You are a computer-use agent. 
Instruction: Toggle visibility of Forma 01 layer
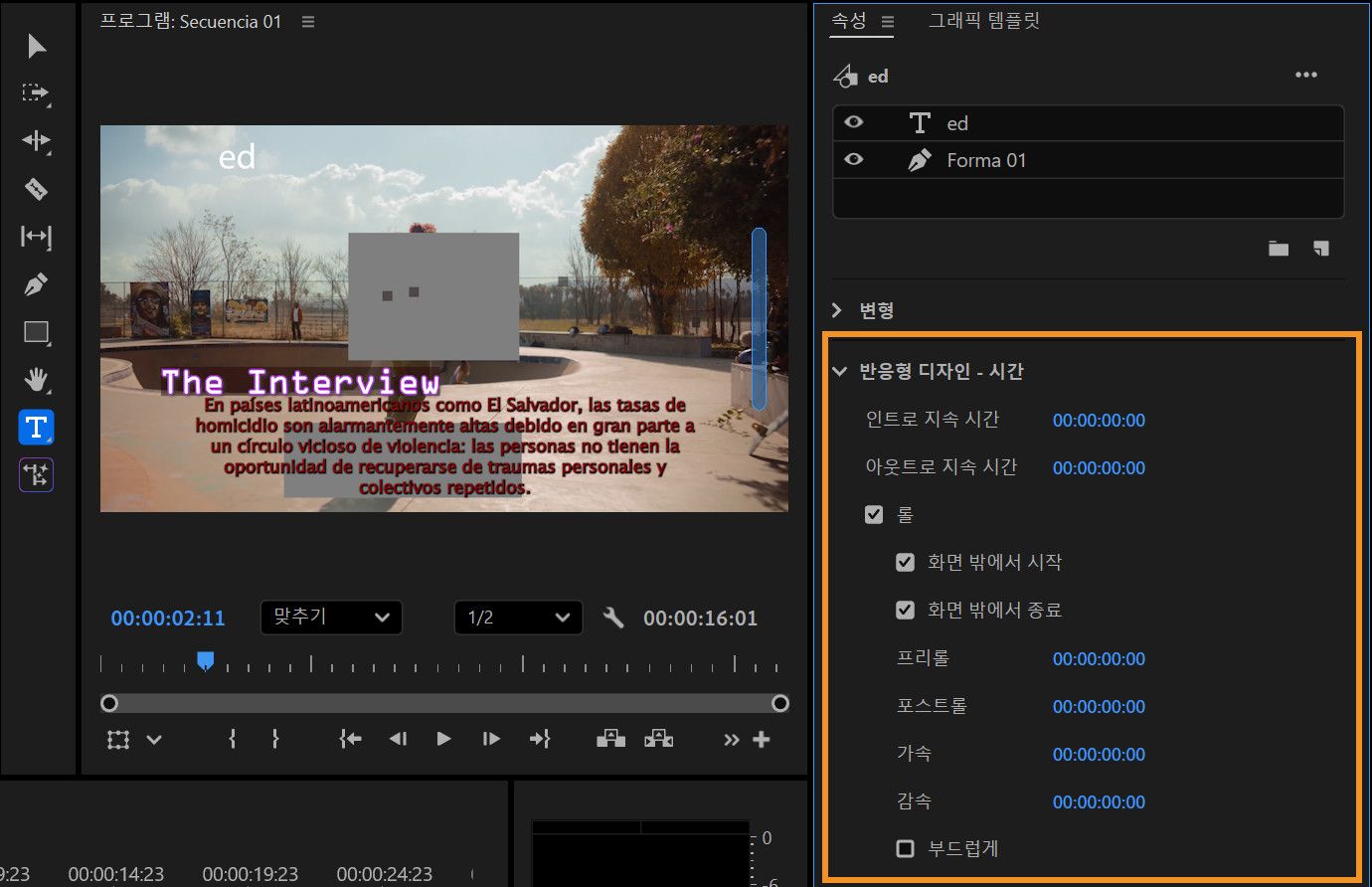[854, 159]
